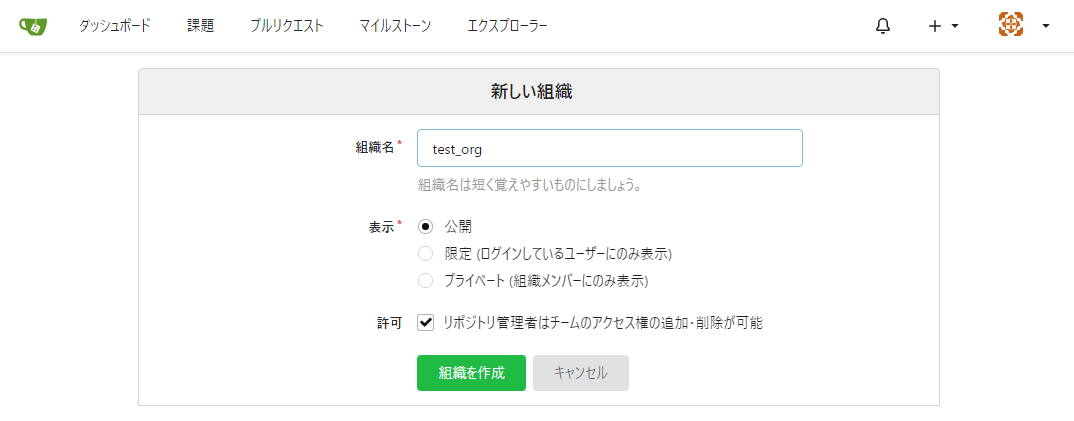Expand the user profile dropdown arrow
1074x421 pixels.
(1046, 26)
